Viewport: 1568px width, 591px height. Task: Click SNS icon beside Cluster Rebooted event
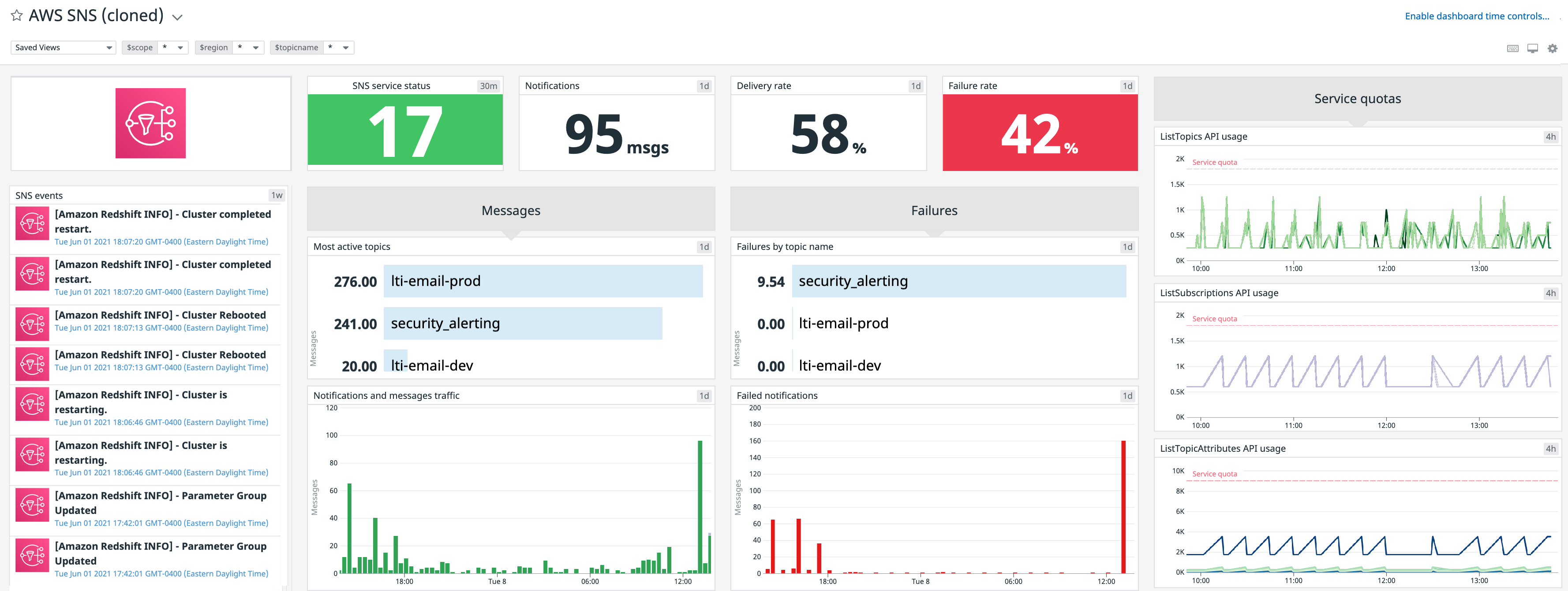[32, 323]
